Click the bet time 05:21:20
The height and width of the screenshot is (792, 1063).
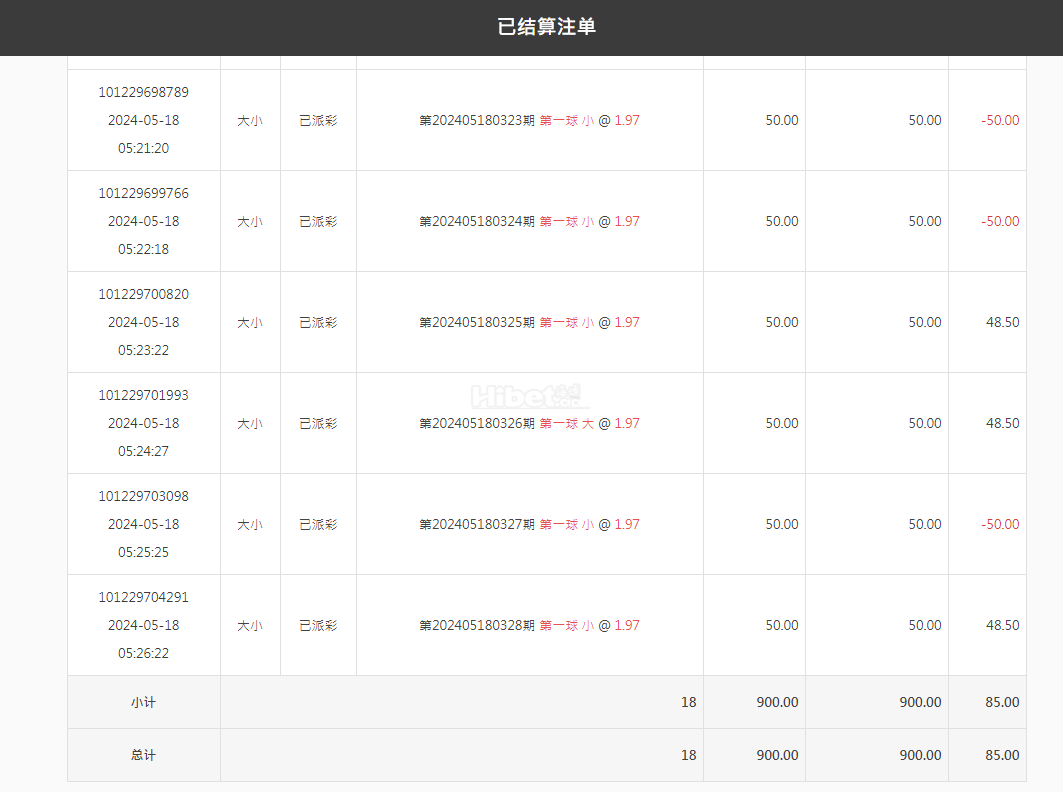pos(144,148)
